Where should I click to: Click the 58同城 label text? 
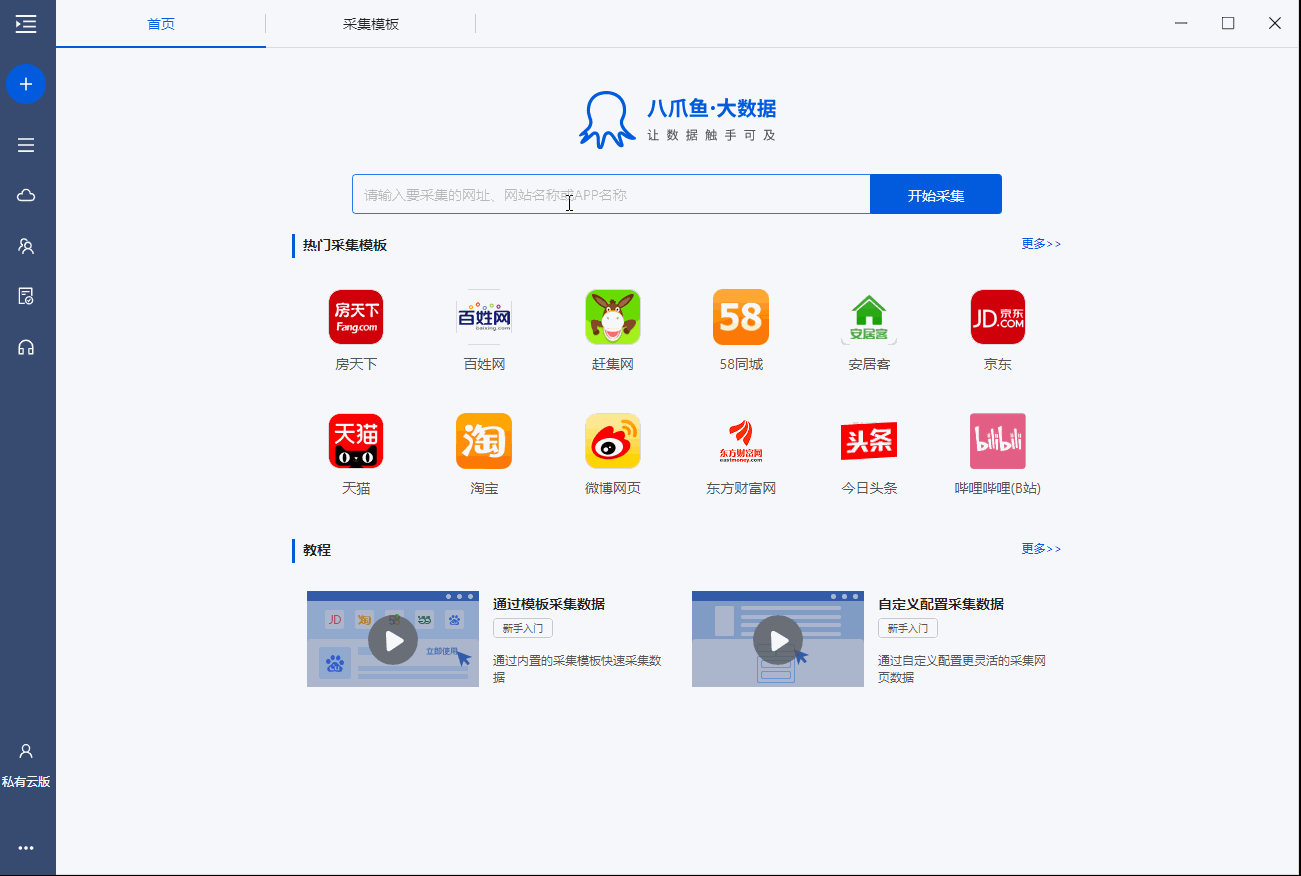click(x=741, y=365)
